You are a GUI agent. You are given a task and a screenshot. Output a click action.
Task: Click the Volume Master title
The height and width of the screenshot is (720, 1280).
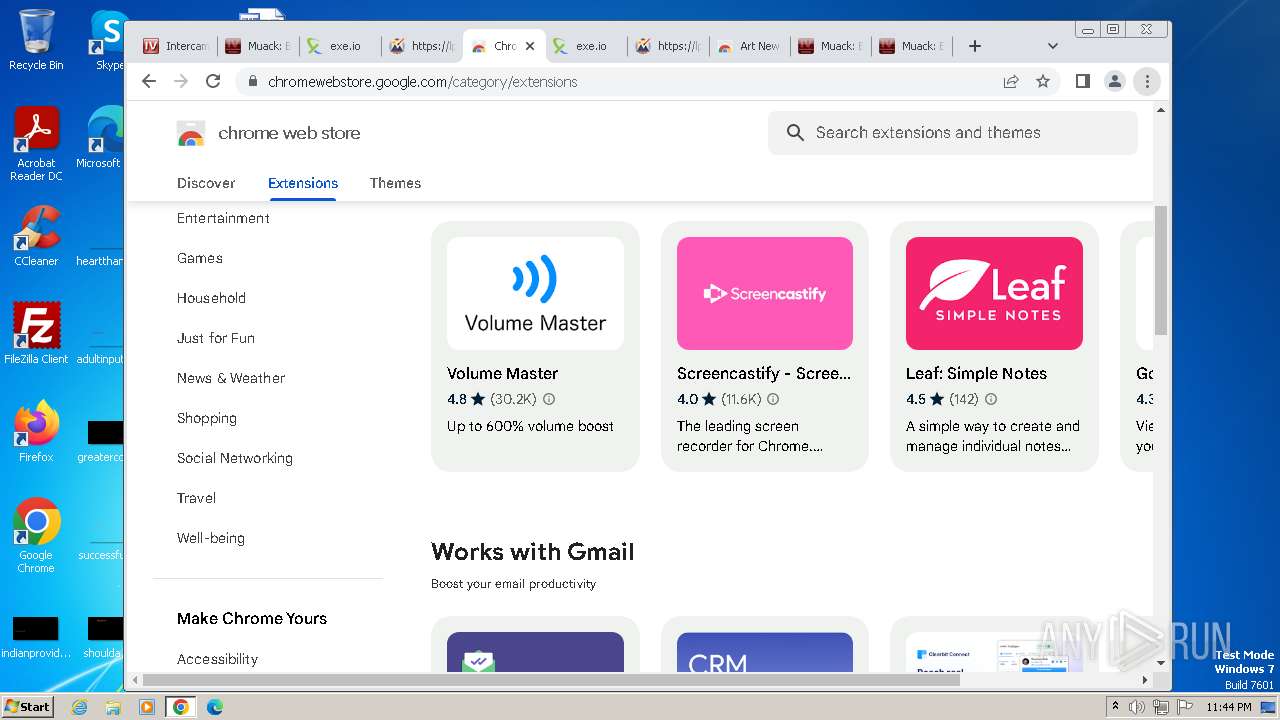pyautogui.click(x=502, y=373)
